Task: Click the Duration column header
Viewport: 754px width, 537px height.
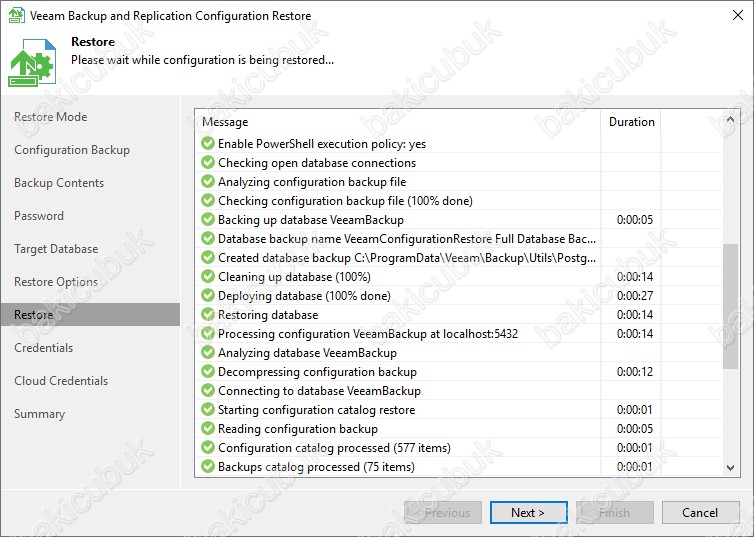Action: (x=631, y=122)
